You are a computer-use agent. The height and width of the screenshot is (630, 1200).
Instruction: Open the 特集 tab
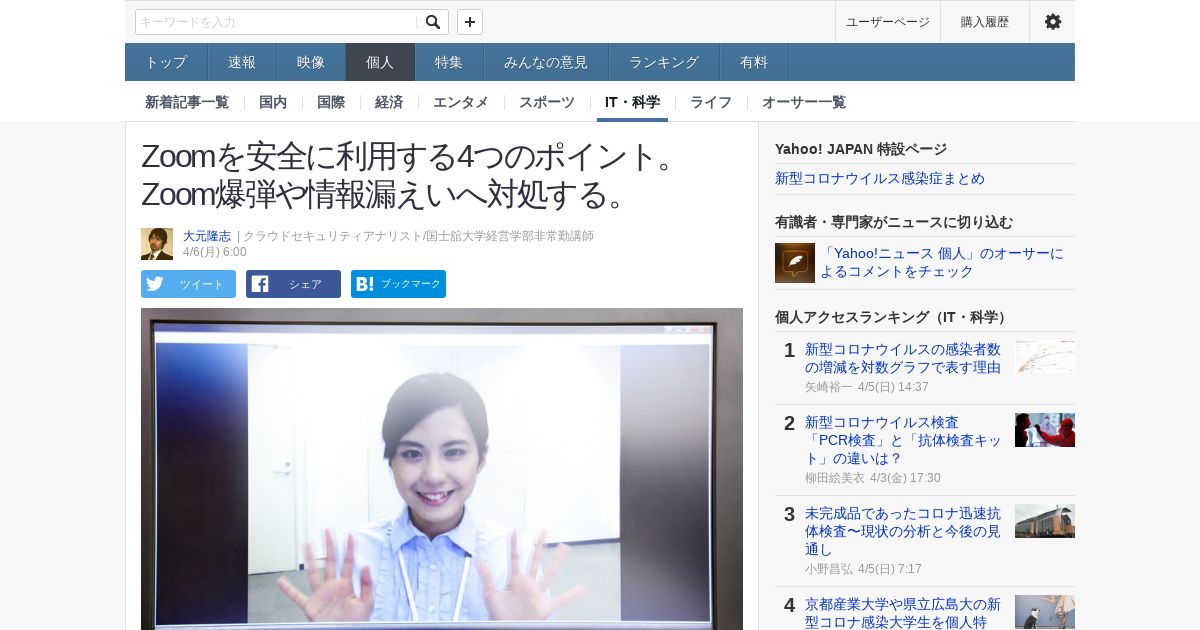[x=449, y=62]
